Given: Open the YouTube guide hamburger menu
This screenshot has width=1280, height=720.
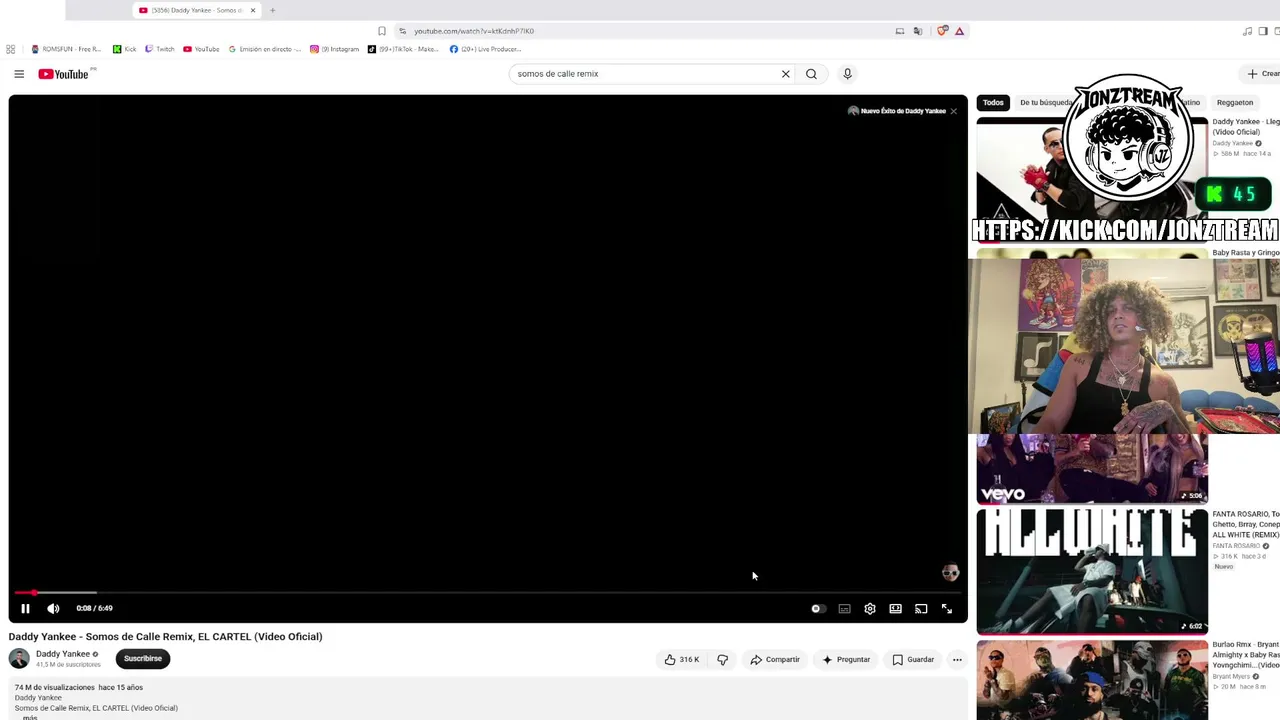Looking at the screenshot, I should coord(19,74).
